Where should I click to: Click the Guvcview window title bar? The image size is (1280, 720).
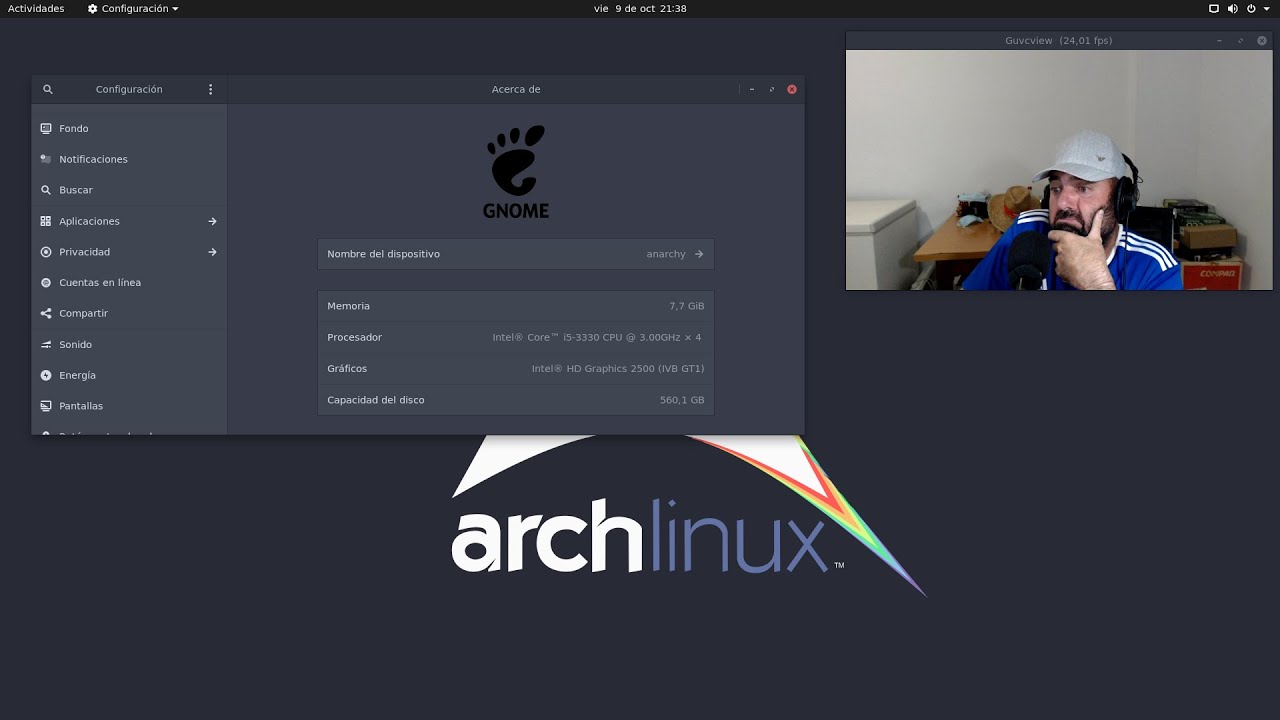click(x=1059, y=41)
